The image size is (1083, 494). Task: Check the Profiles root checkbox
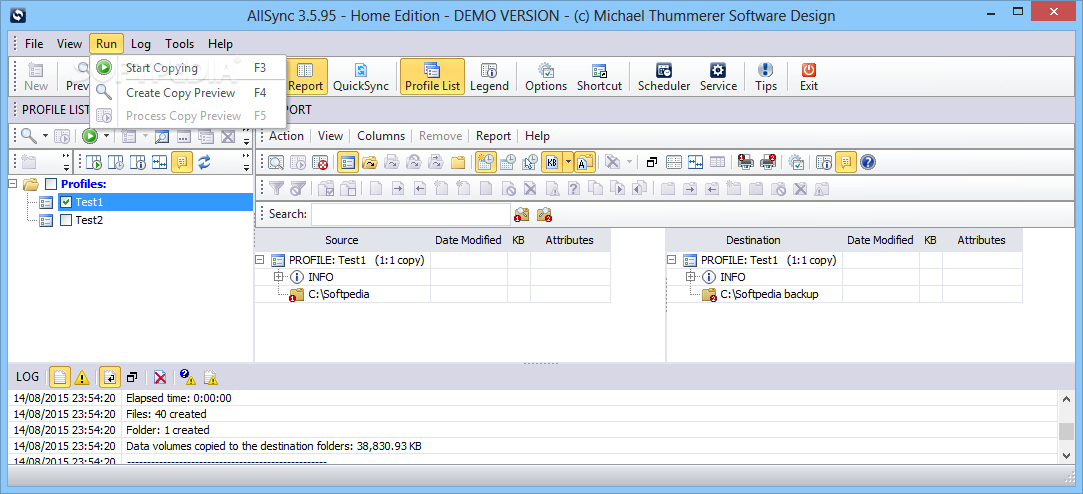click(x=50, y=184)
